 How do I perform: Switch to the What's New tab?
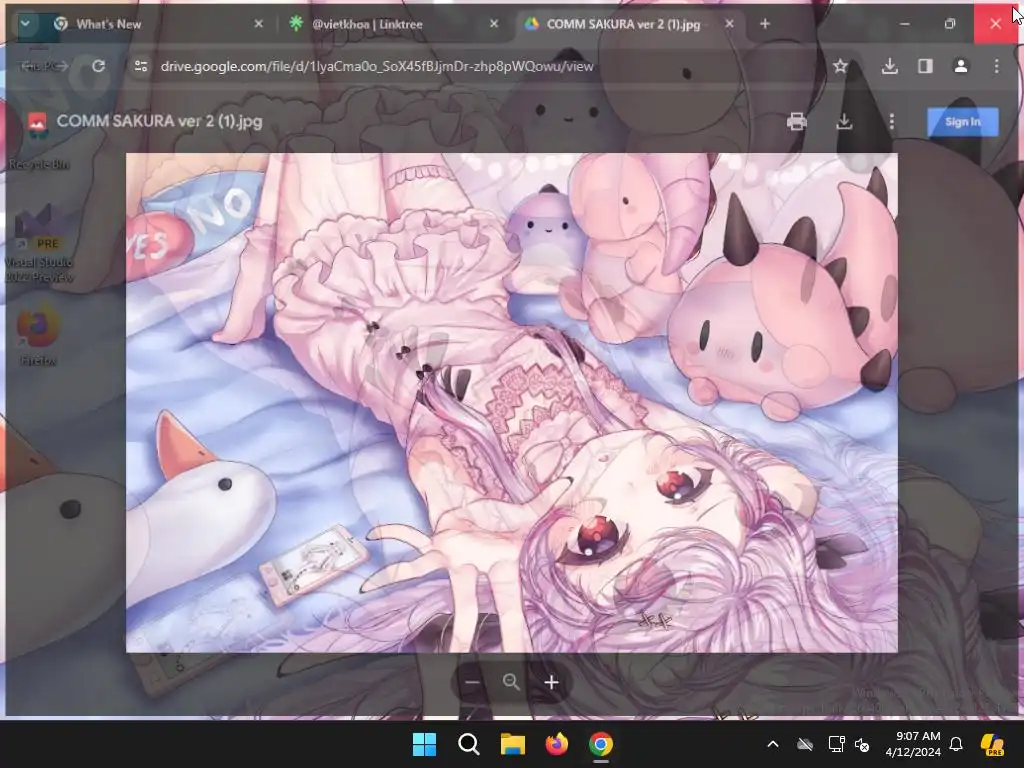point(159,24)
